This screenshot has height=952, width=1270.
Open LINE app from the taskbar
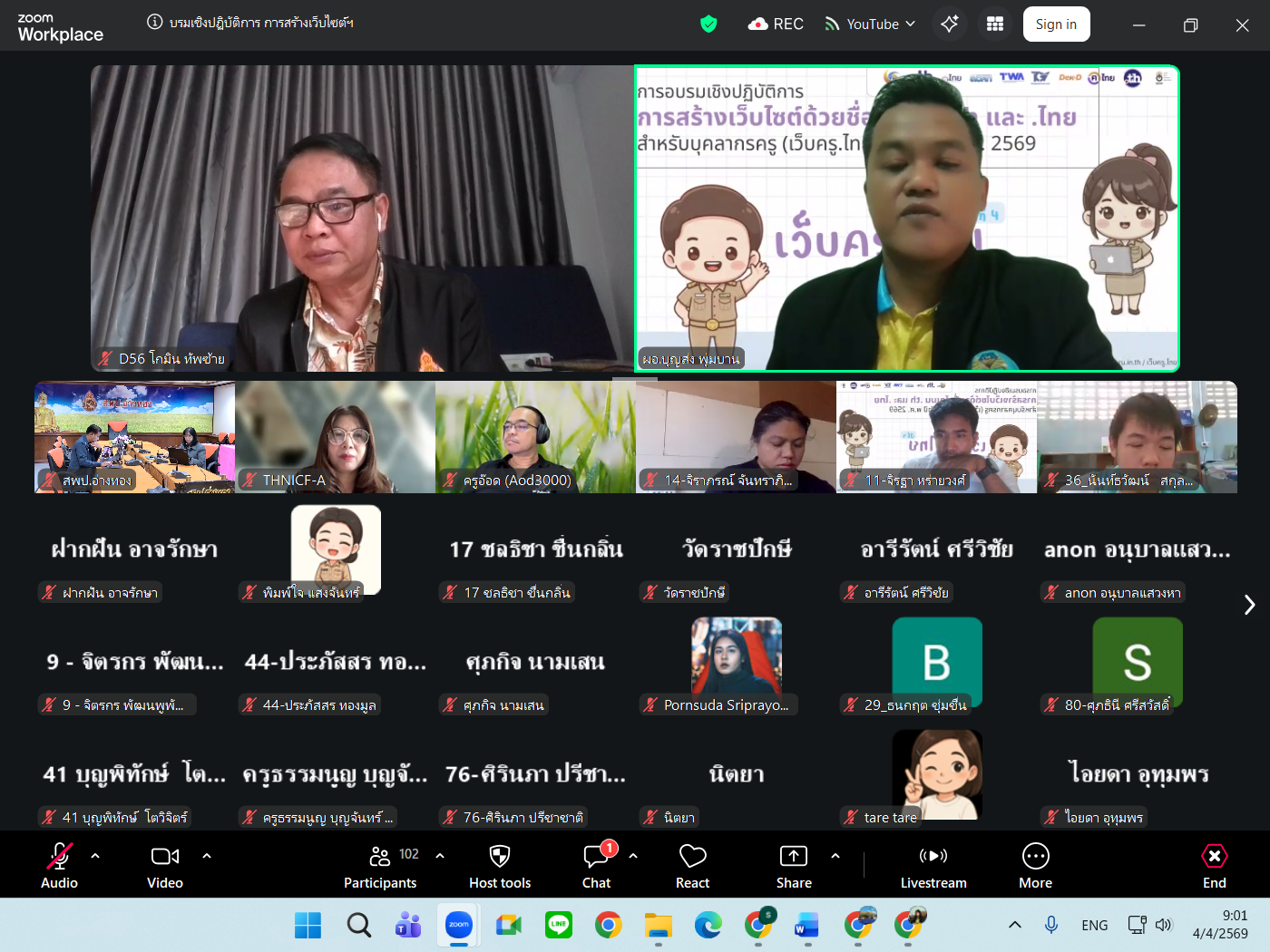558,925
